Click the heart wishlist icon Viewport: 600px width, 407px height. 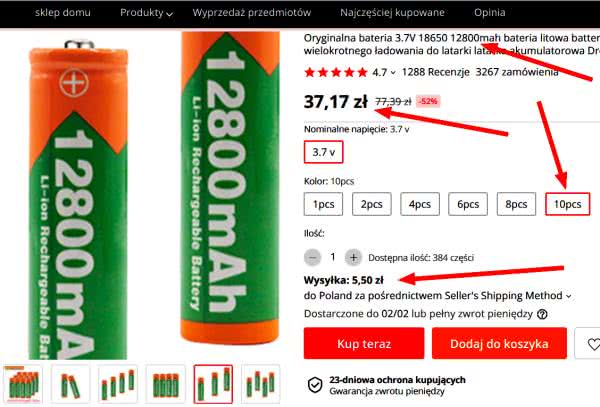[x=593, y=344]
